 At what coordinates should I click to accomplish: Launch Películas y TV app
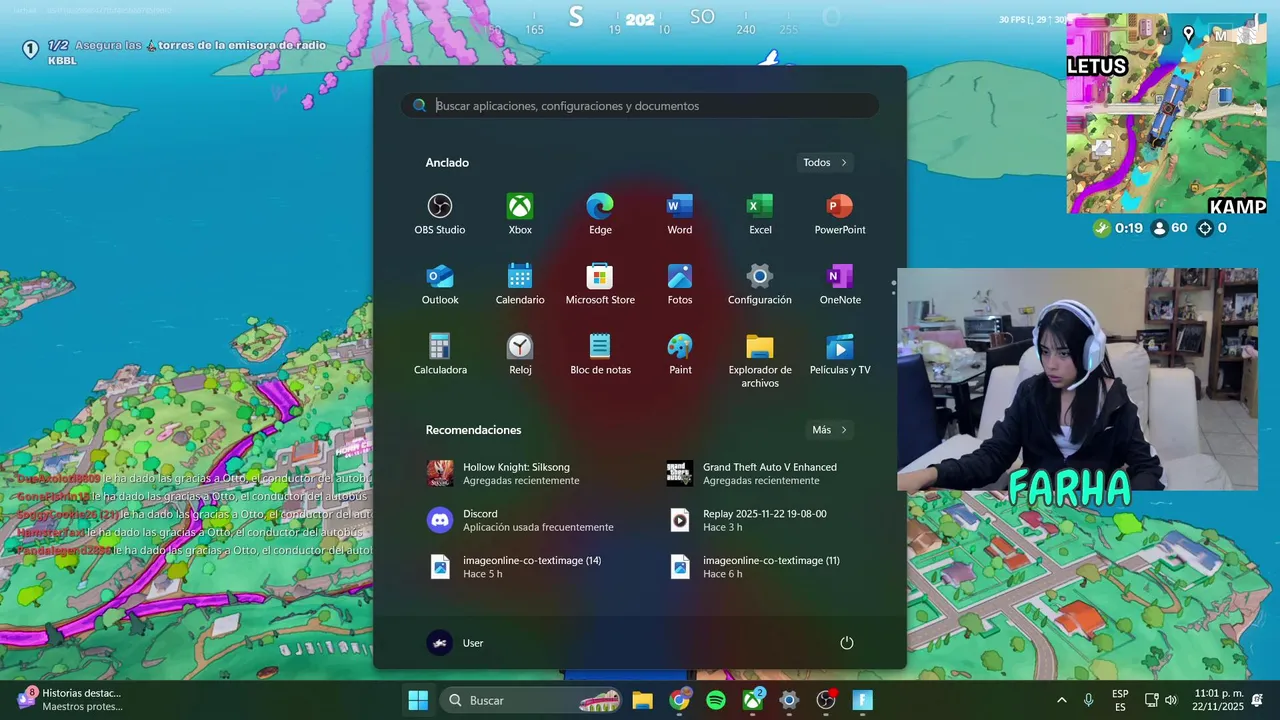(x=840, y=355)
